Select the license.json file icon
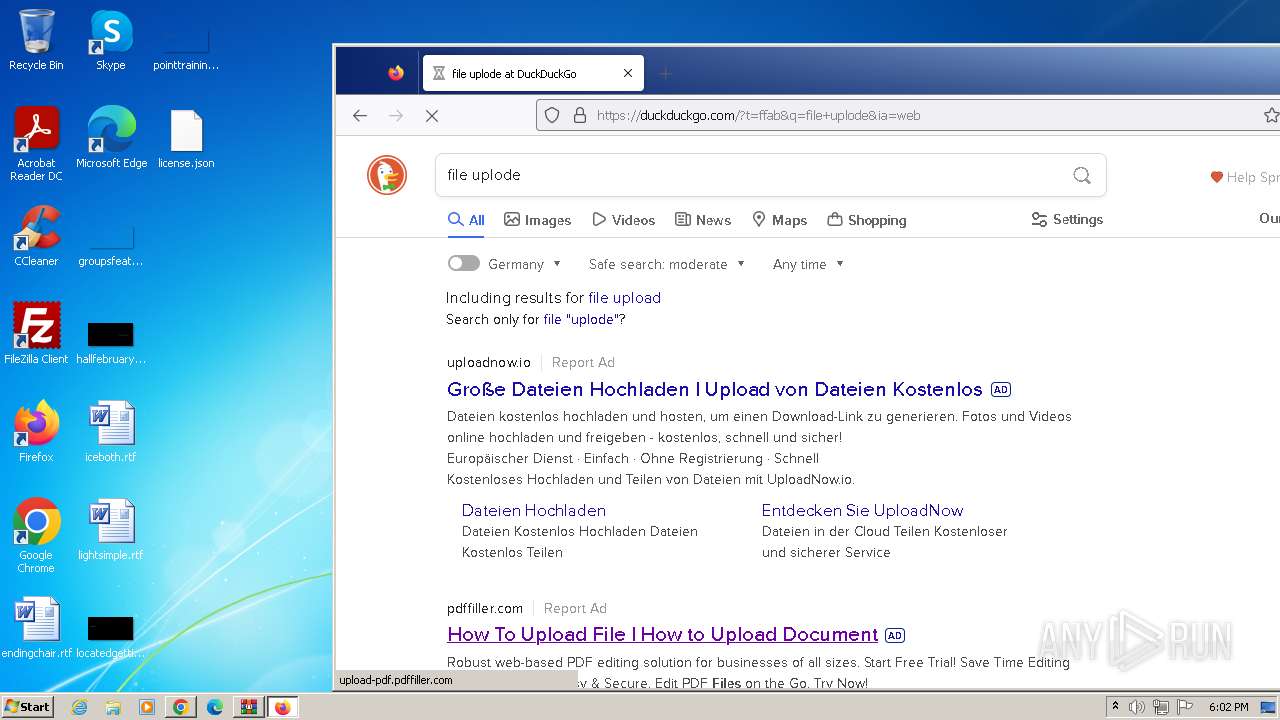 pyautogui.click(x=186, y=138)
